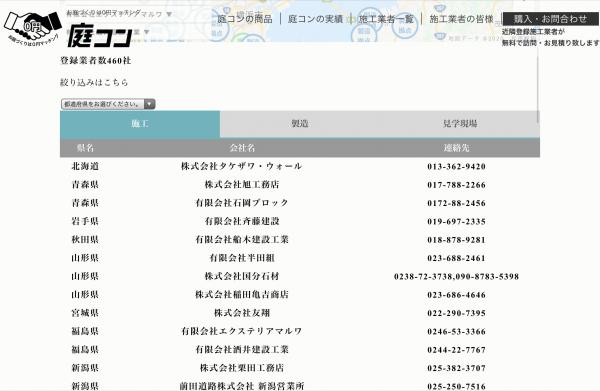Viewport: 600px width, 391px height.
Task: Expand the prefecture selection dropdown
Action: (x=108, y=104)
